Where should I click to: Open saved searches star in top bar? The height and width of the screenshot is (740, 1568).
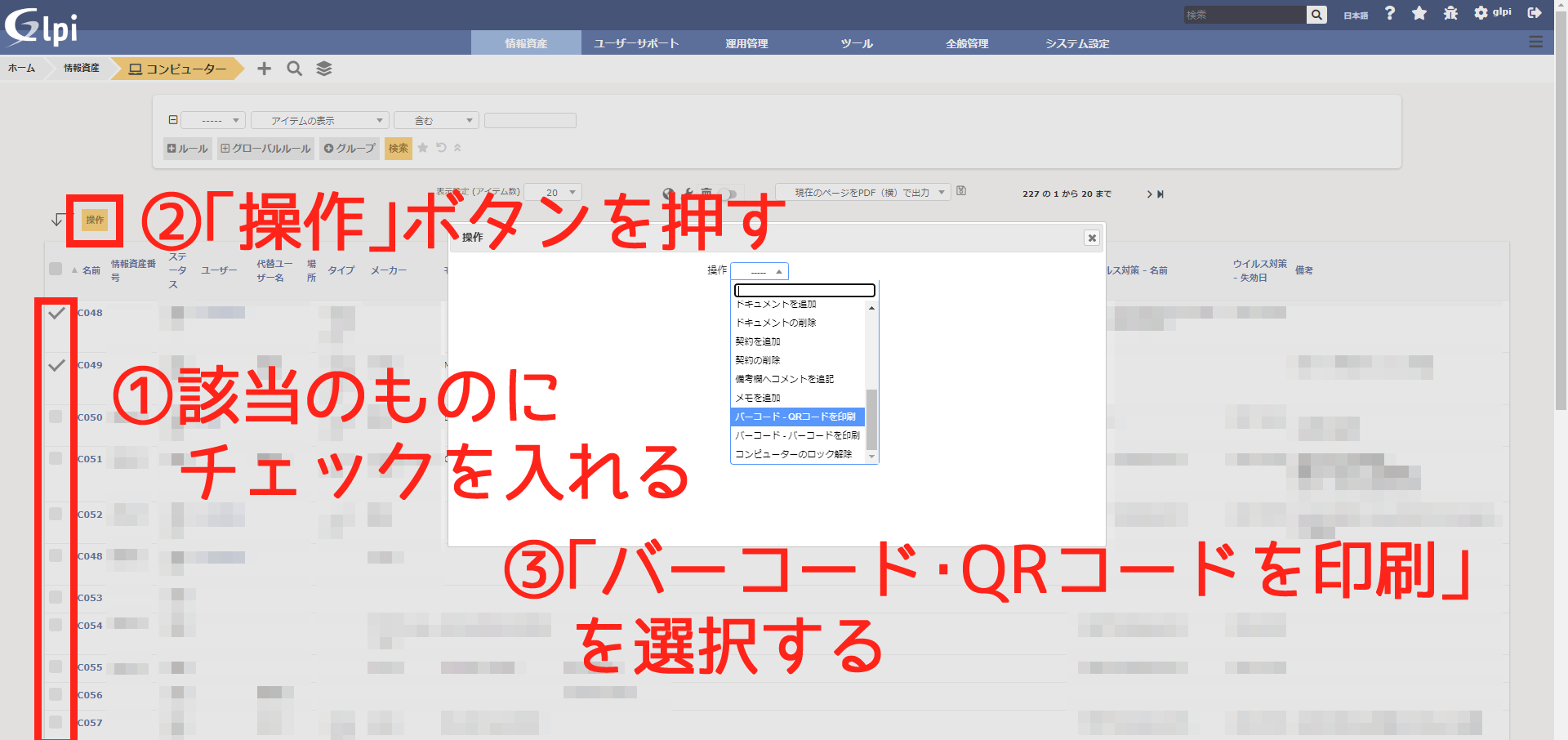click(x=1419, y=13)
